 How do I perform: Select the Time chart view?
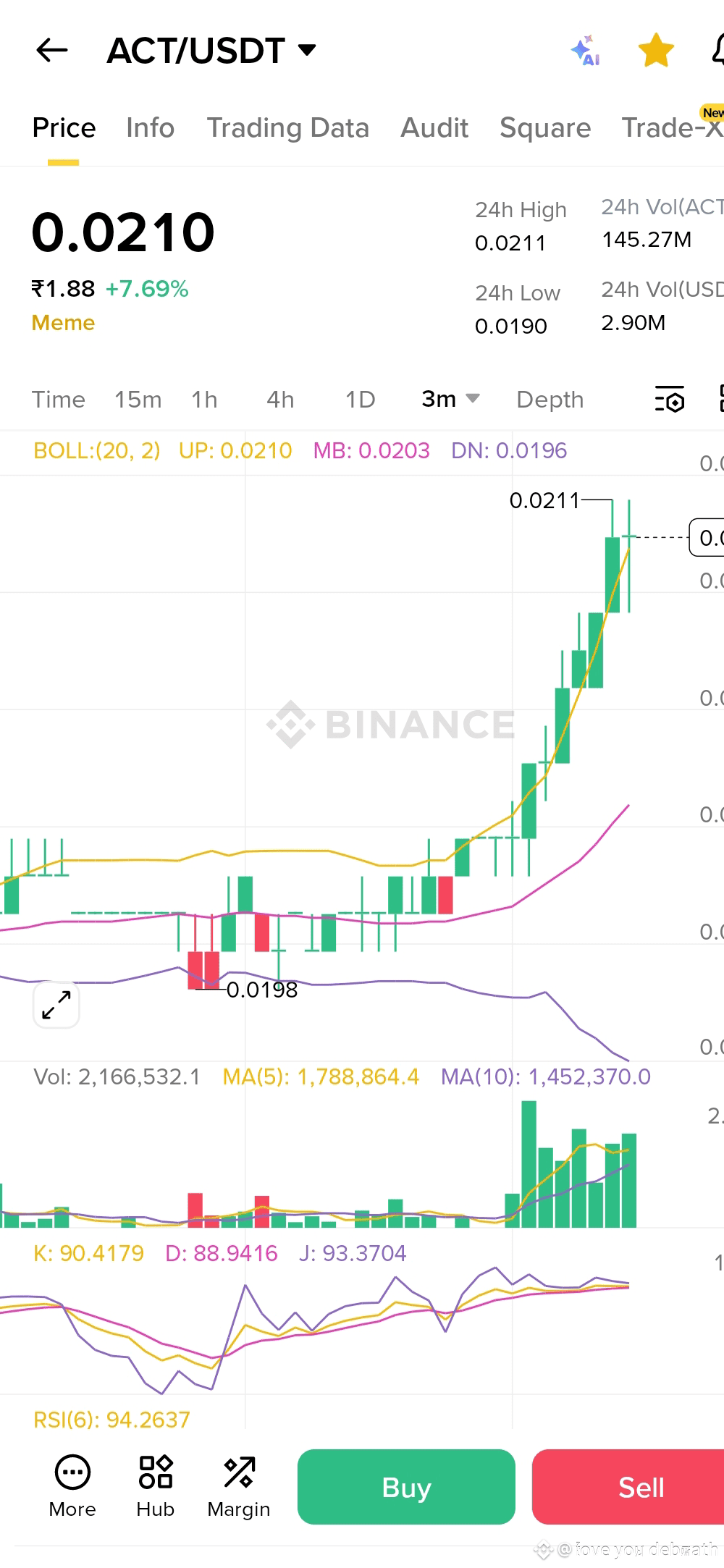(x=59, y=400)
